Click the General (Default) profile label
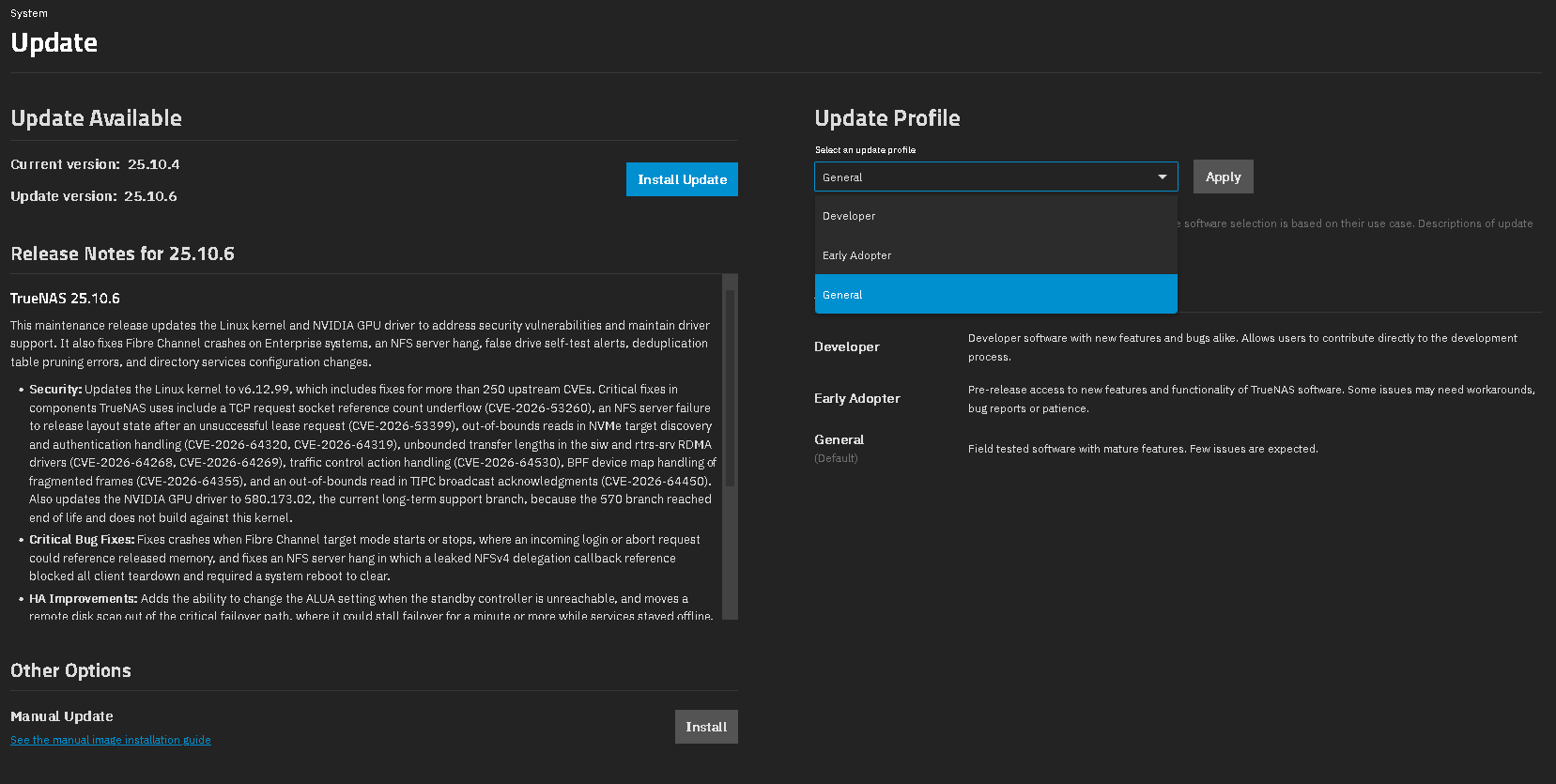This screenshot has width=1556, height=784. tap(839, 448)
